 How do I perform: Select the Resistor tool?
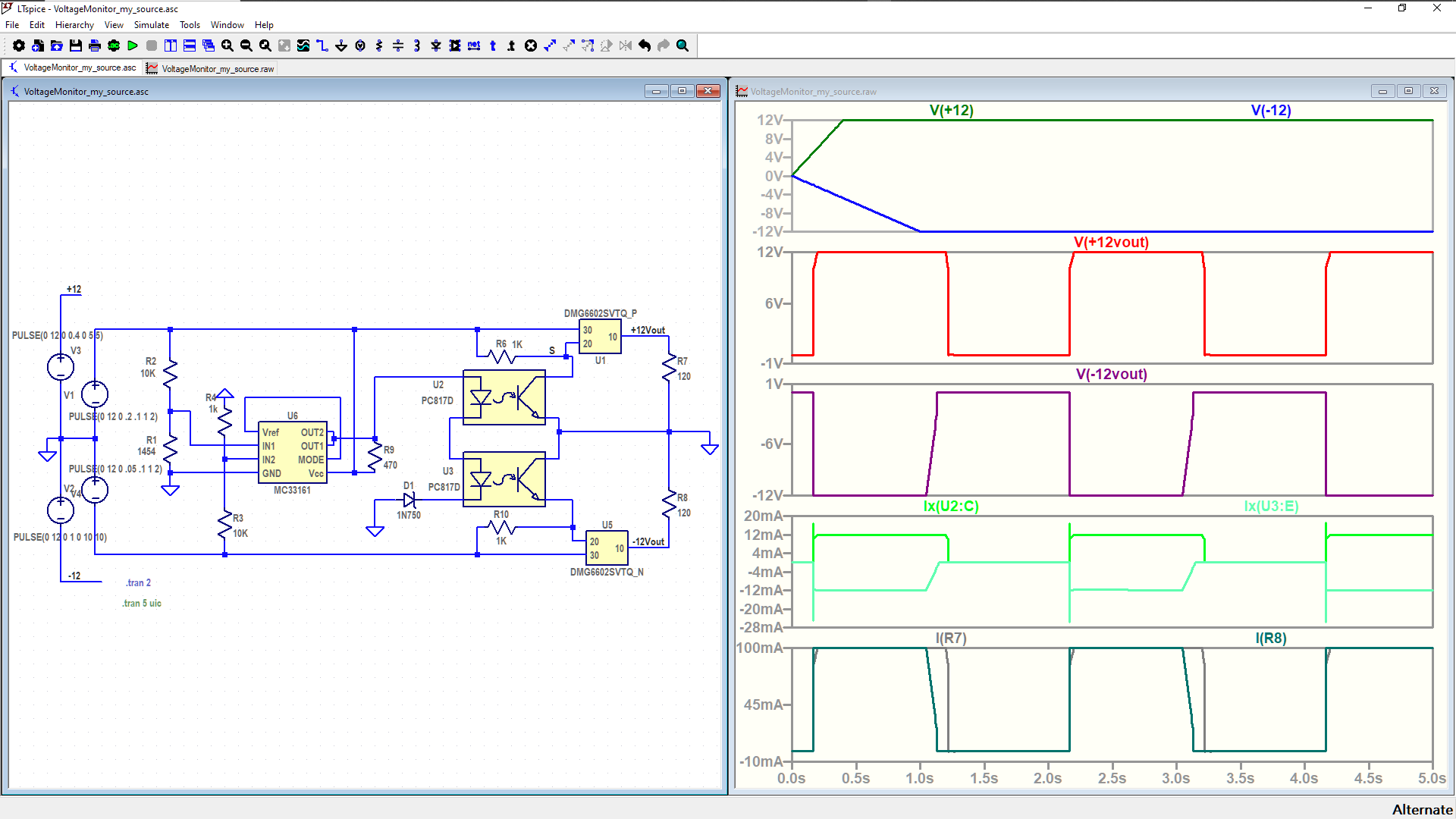pos(379,45)
